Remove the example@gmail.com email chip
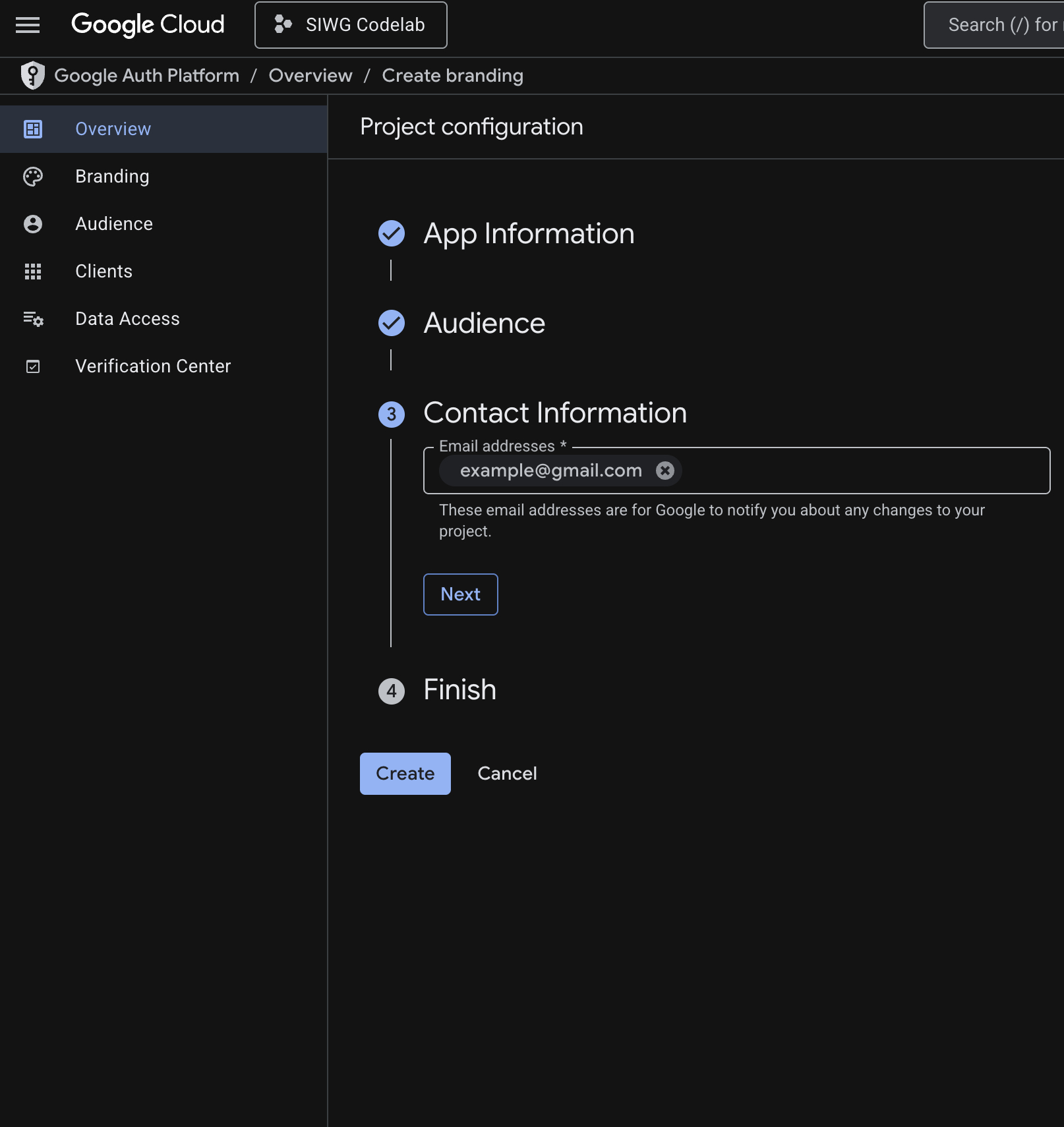The height and width of the screenshot is (1127, 1064). pyautogui.click(x=665, y=470)
